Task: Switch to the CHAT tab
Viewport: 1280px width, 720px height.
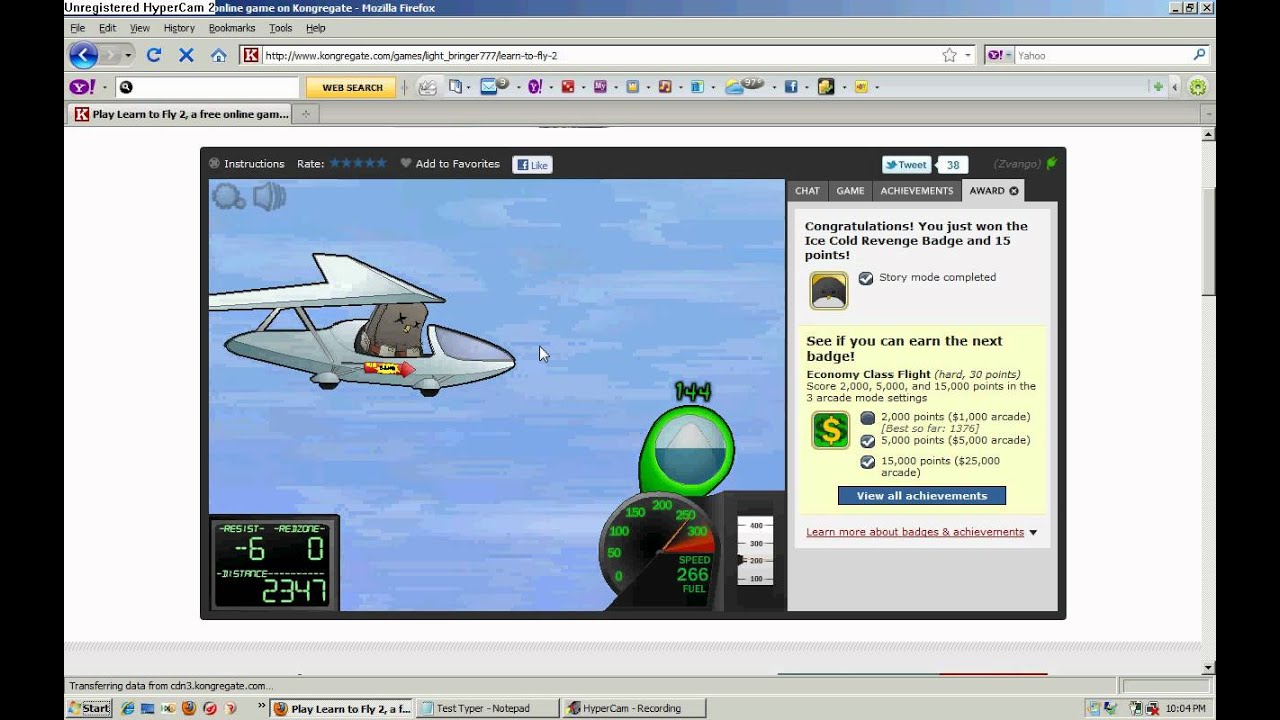Action: tap(807, 191)
